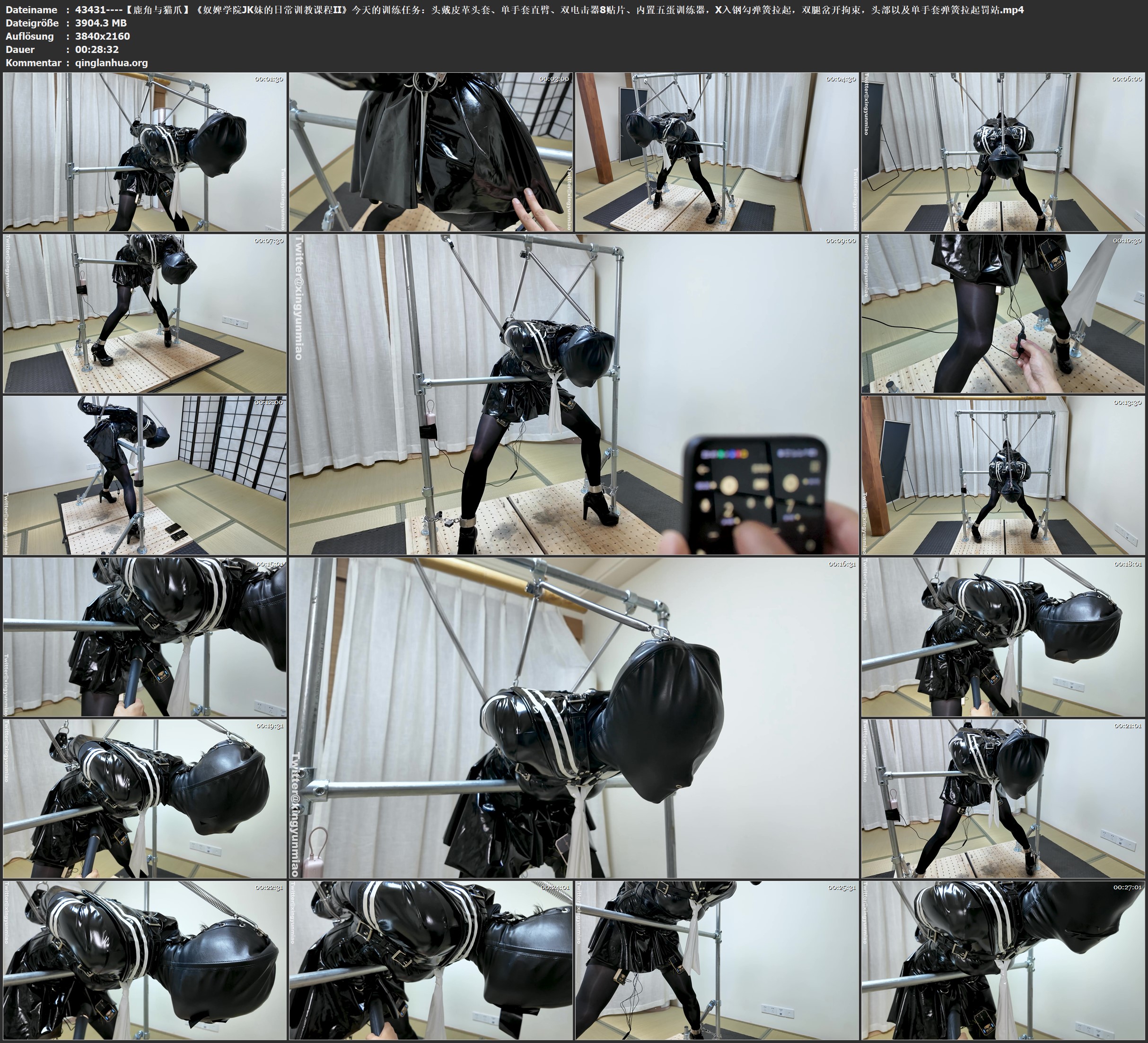Select the large 00:16:31 thumbnail
Screen dimensions: 1148x1043
(x=574, y=717)
